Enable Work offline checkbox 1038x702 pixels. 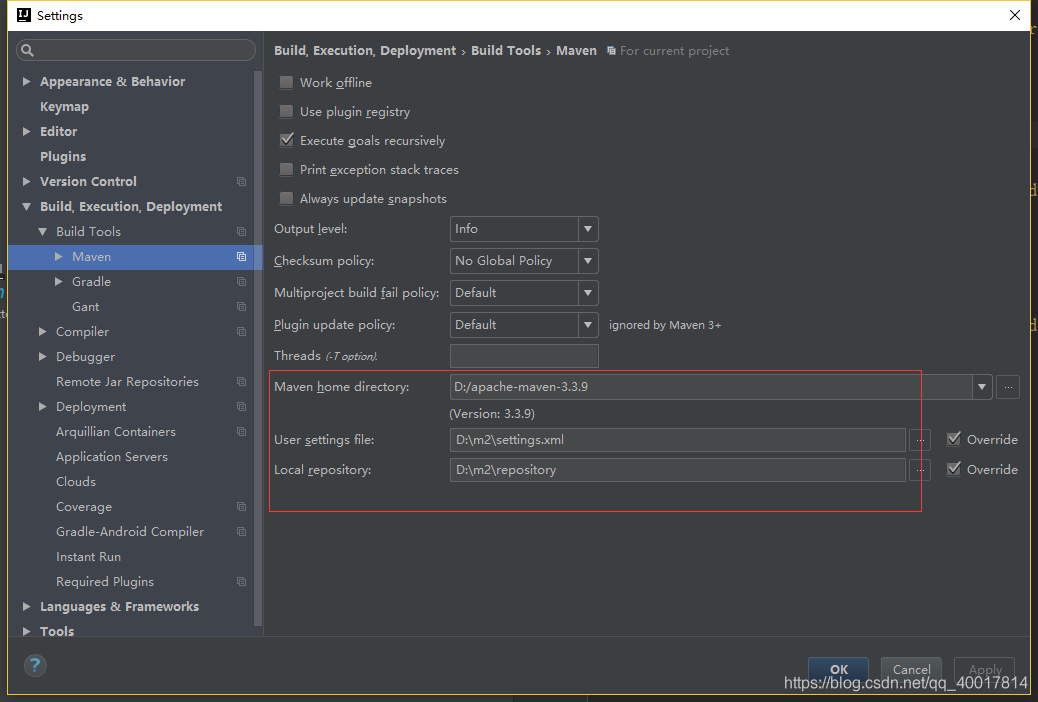point(287,82)
